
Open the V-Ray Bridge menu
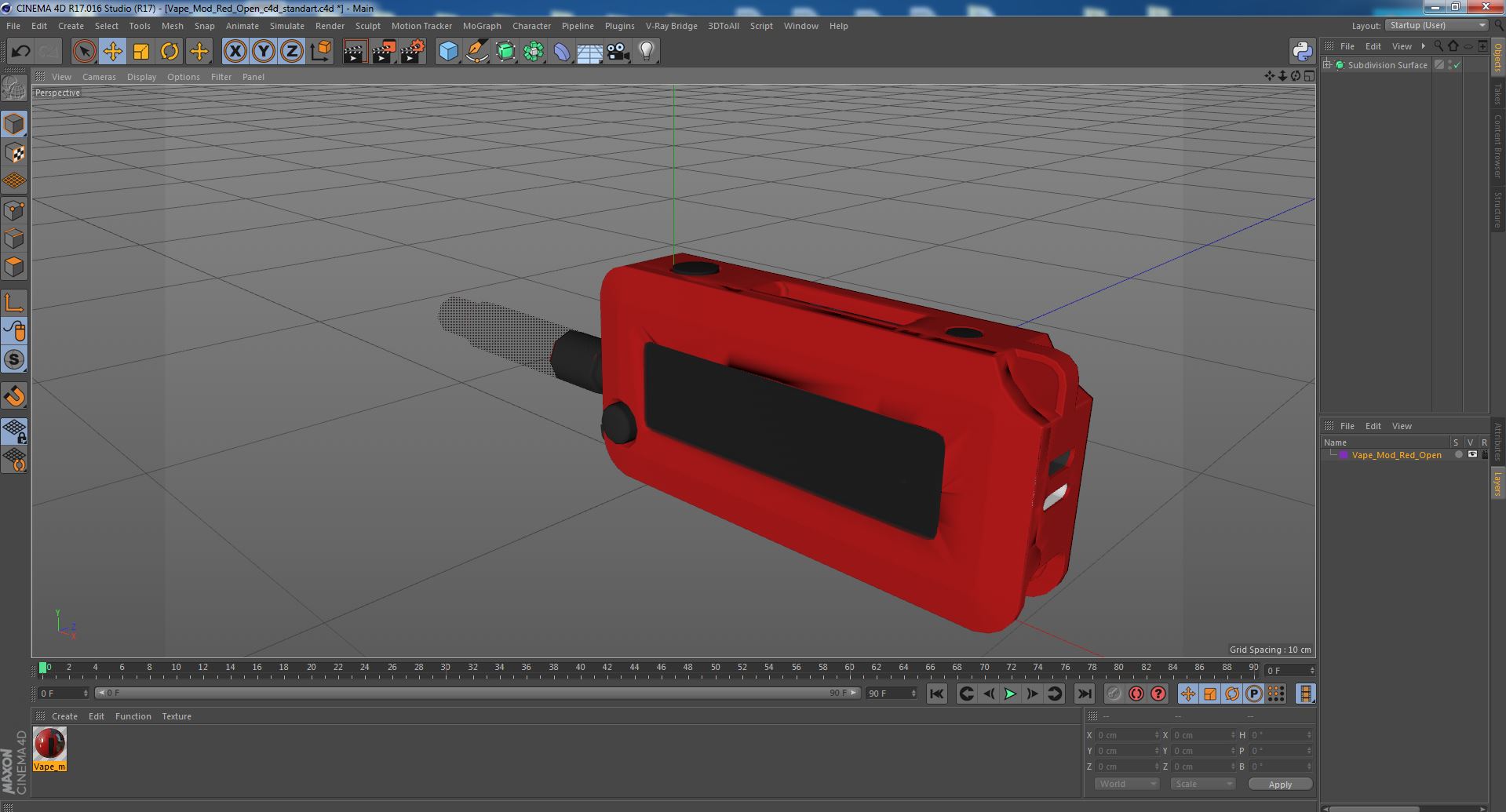(671, 26)
